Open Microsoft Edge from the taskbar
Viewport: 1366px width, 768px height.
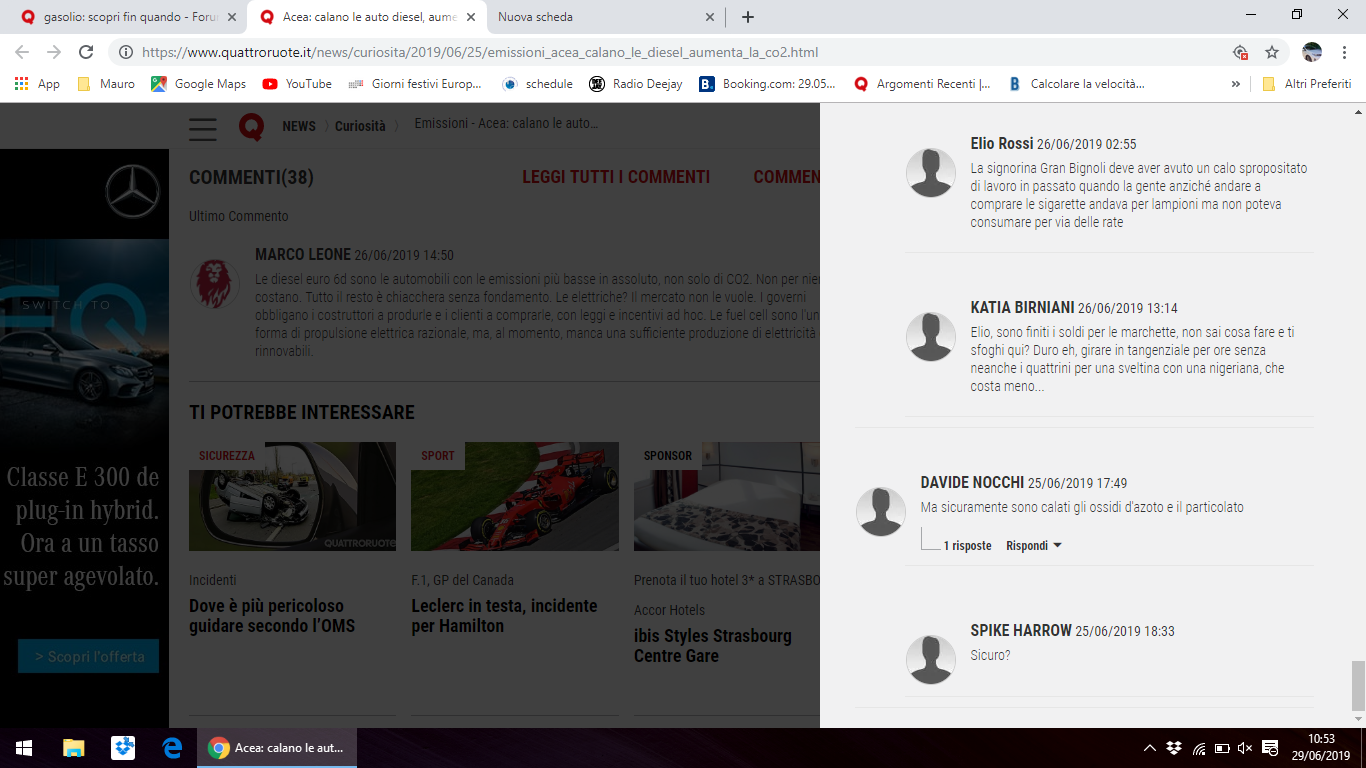coord(172,747)
